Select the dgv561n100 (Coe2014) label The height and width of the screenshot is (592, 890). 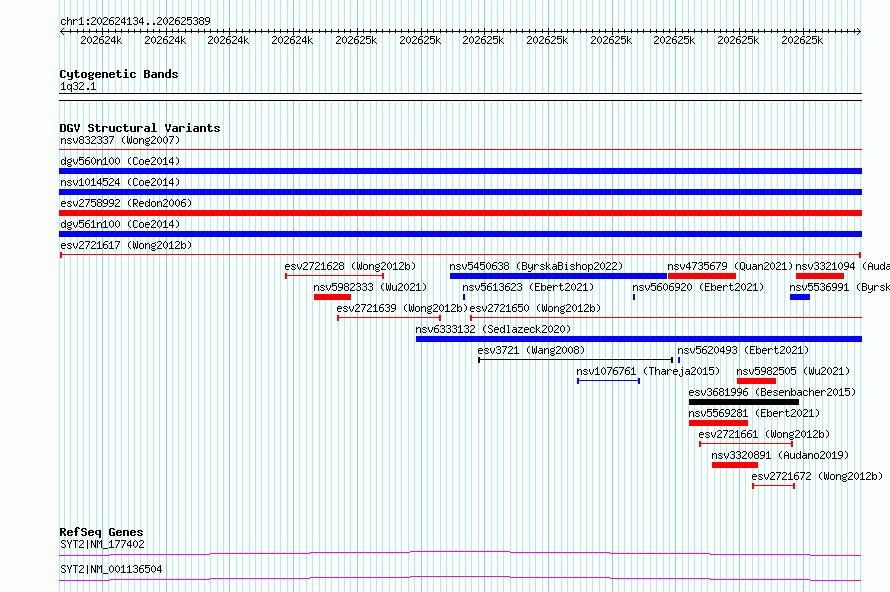point(120,224)
